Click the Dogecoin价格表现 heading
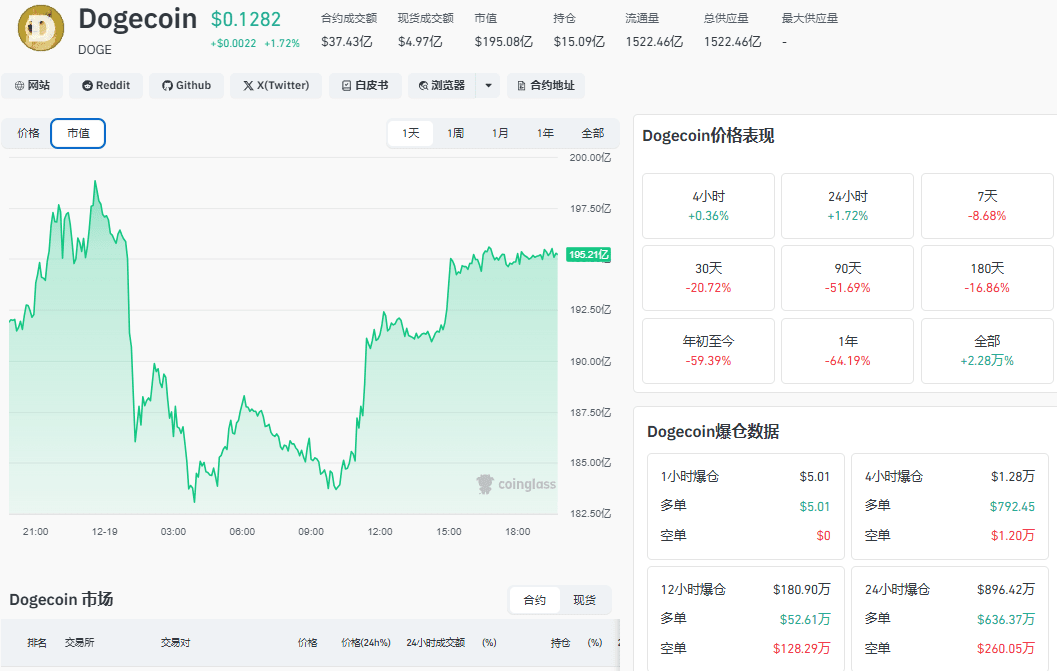The height and width of the screenshot is (671, 1057). 708,136
